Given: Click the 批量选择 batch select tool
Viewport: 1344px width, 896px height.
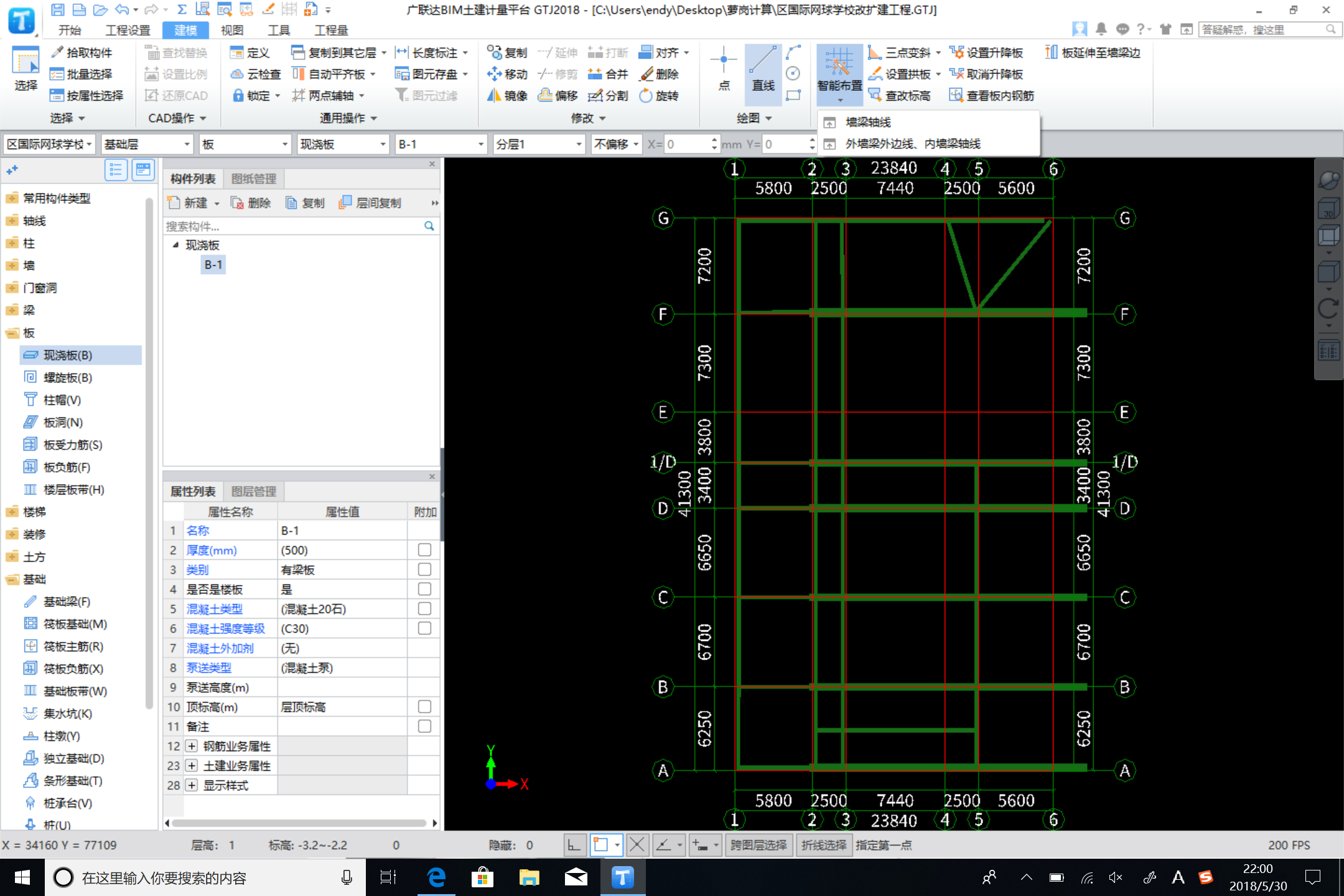Looking at the screenshot, I should (x=82, y=74).
